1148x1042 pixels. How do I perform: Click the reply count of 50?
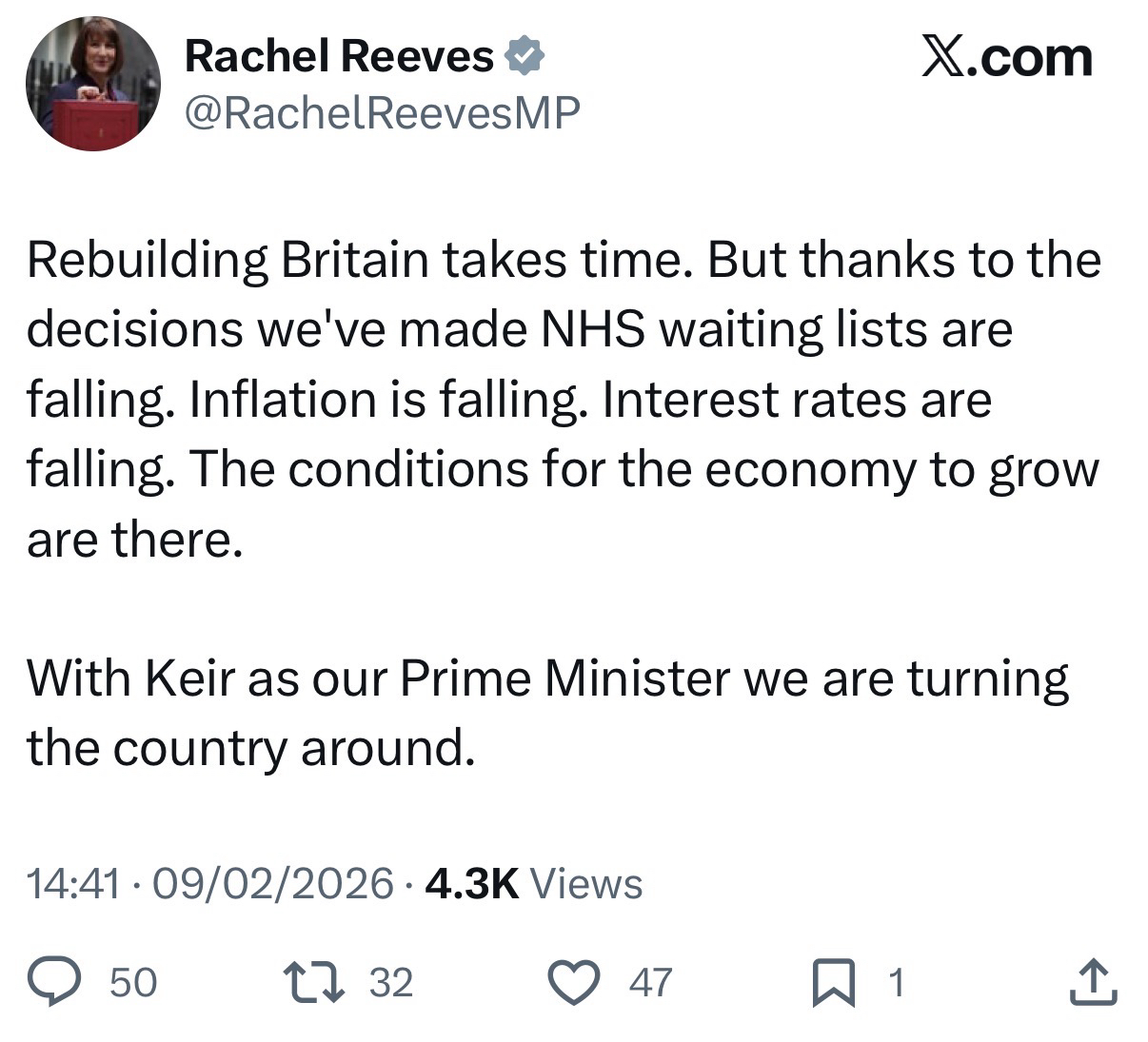tap(133, 983)
